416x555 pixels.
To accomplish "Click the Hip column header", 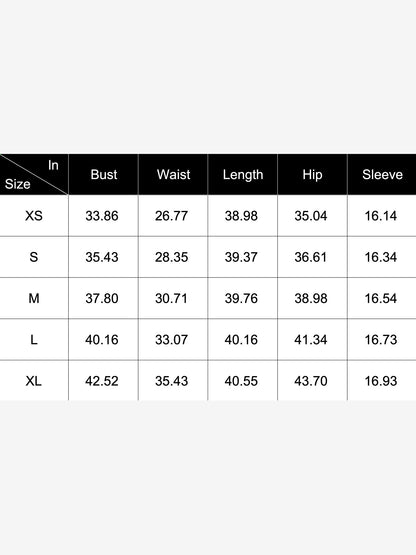I will (312, 175).
